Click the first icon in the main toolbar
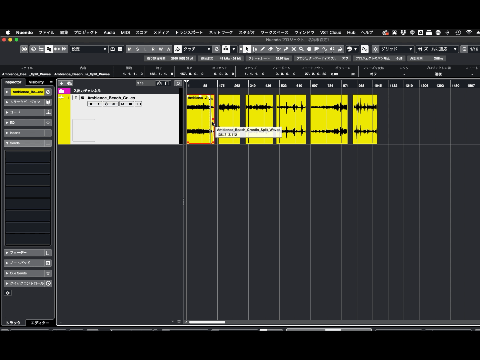 (24, 49)
